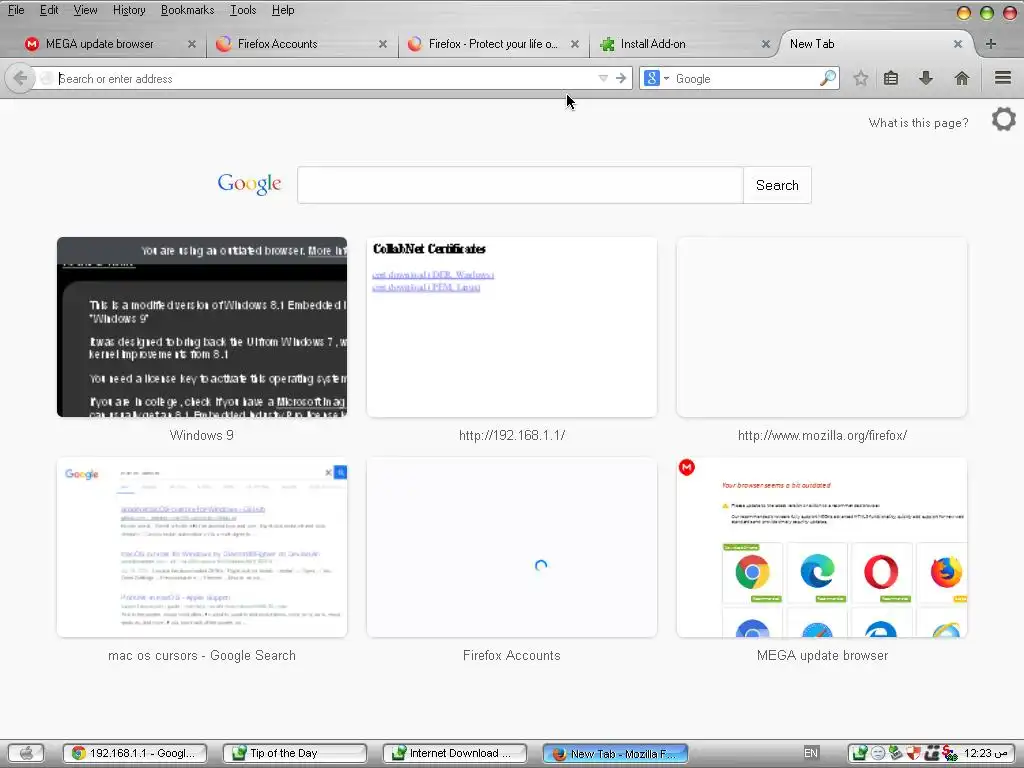
Task: Click the Back navigation arrow button
Action: (20, 78)
